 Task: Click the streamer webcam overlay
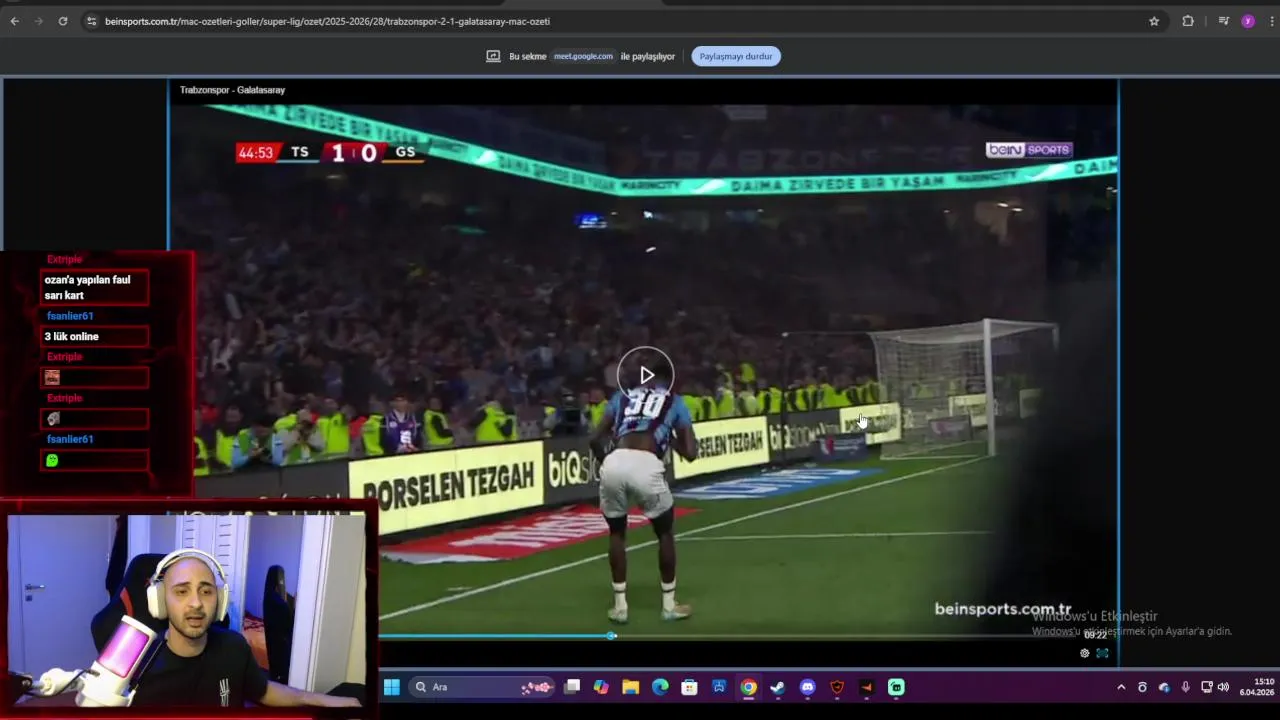coord(187,612)
